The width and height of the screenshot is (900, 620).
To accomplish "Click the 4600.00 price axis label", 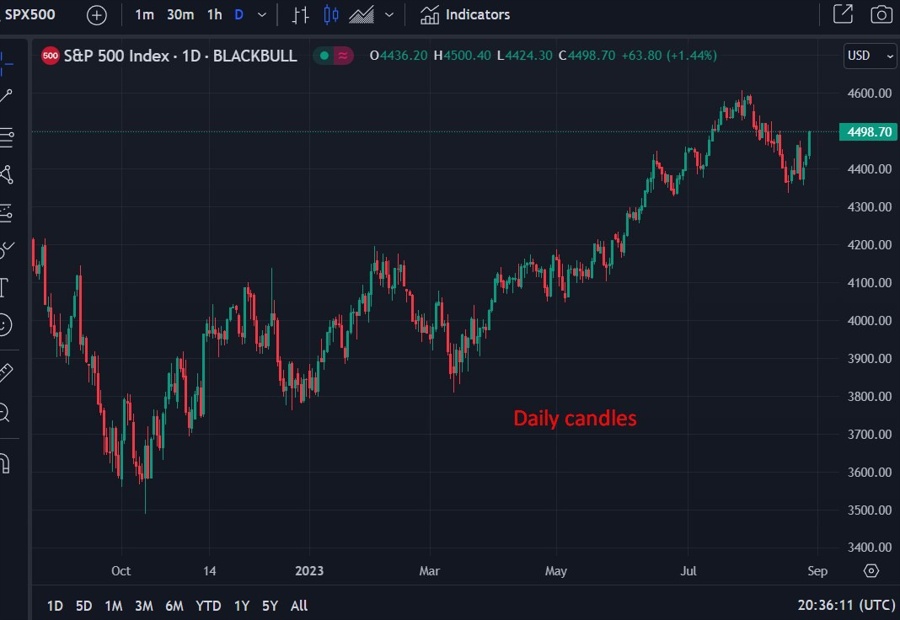I will coord(870,93).
